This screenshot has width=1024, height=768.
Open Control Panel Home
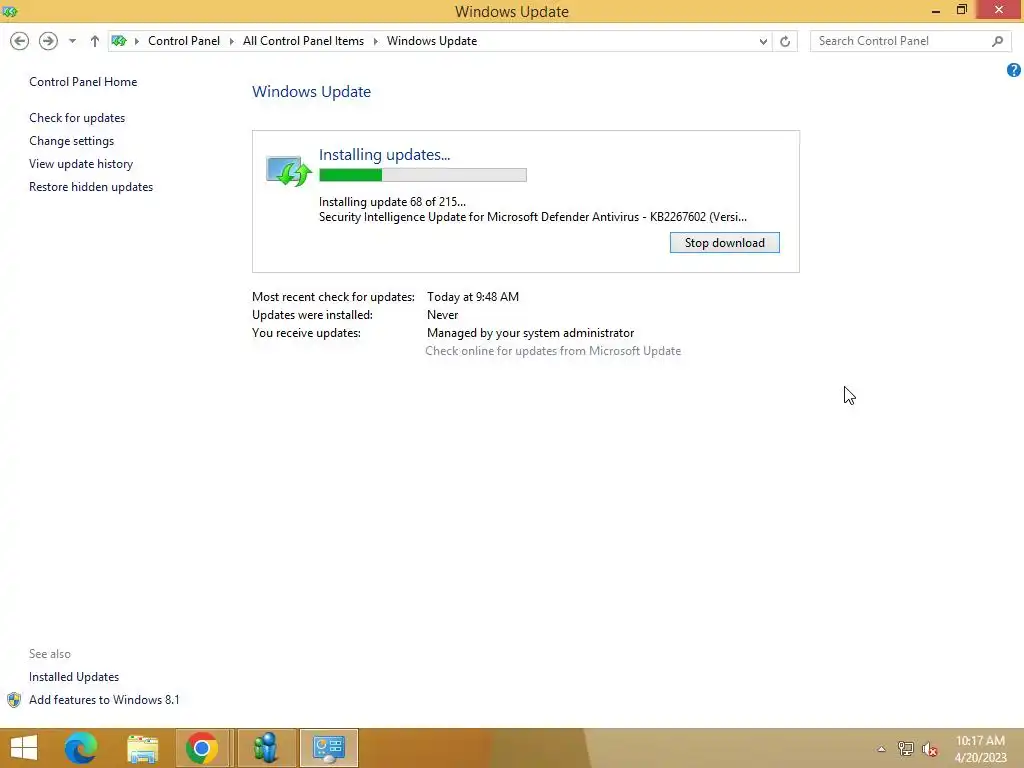click(83, 82)
